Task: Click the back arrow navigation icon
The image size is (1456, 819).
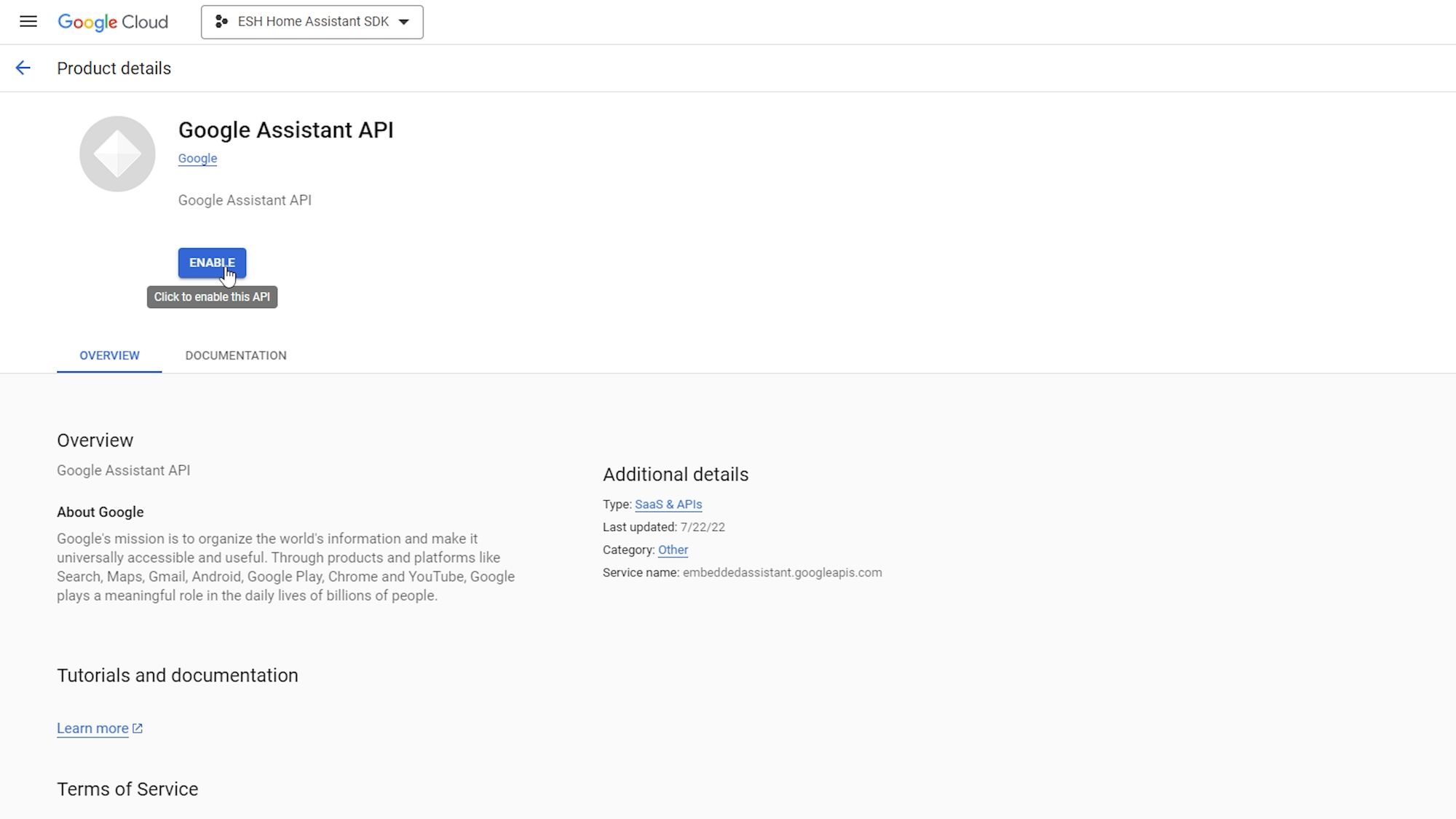Action: (23, 68)
